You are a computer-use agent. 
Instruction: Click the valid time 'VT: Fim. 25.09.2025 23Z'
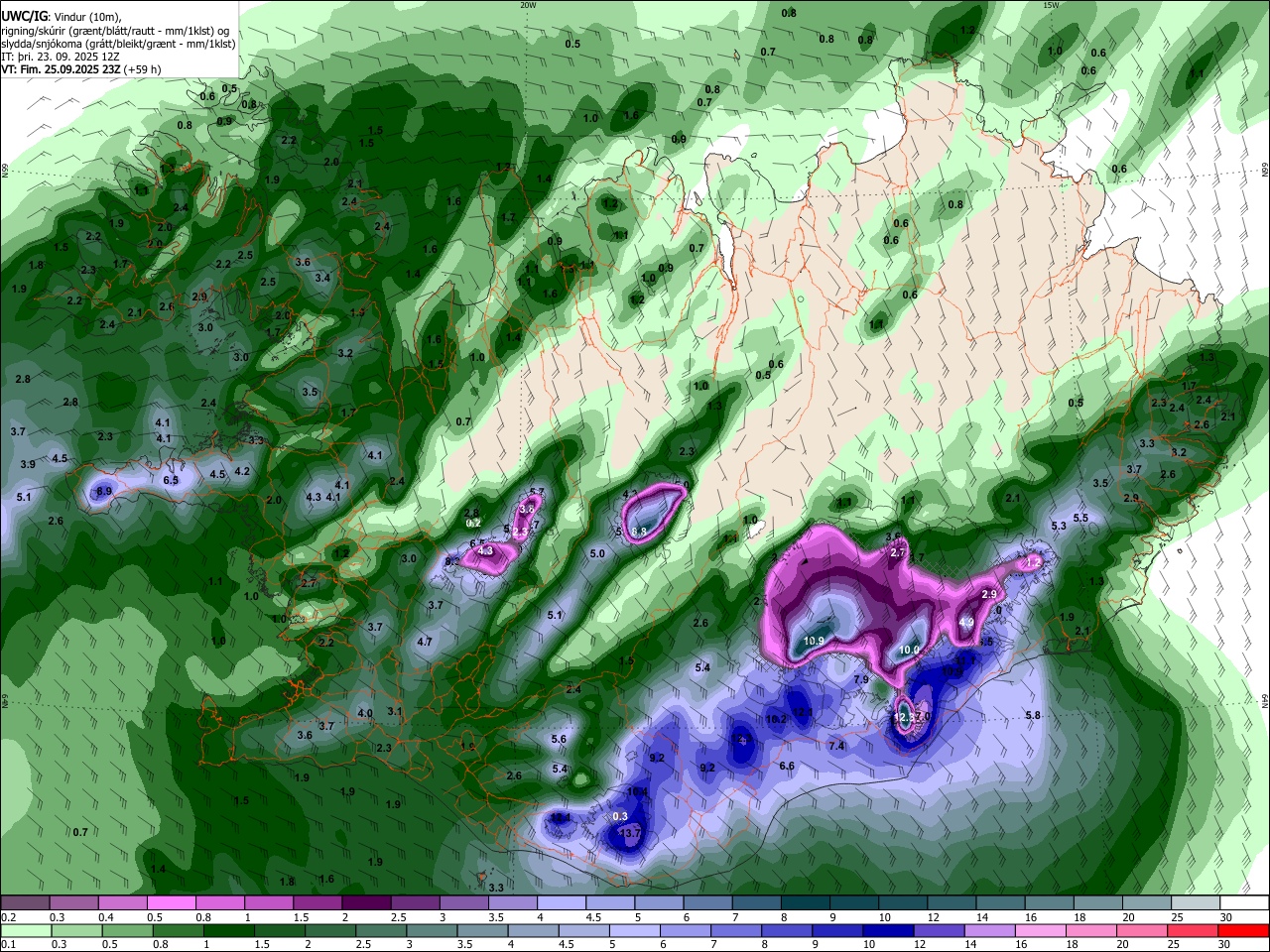pyautogui.click(x=62, y=69)
